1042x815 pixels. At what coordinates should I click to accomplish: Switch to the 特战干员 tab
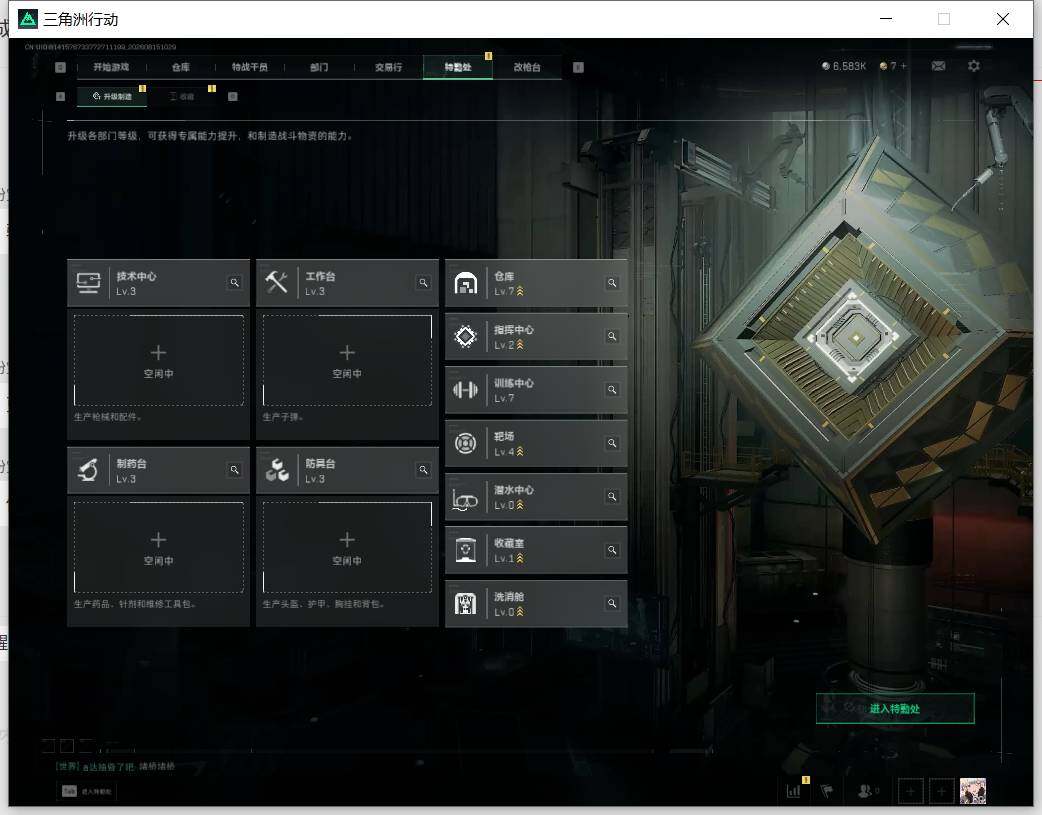click(250, 67)
